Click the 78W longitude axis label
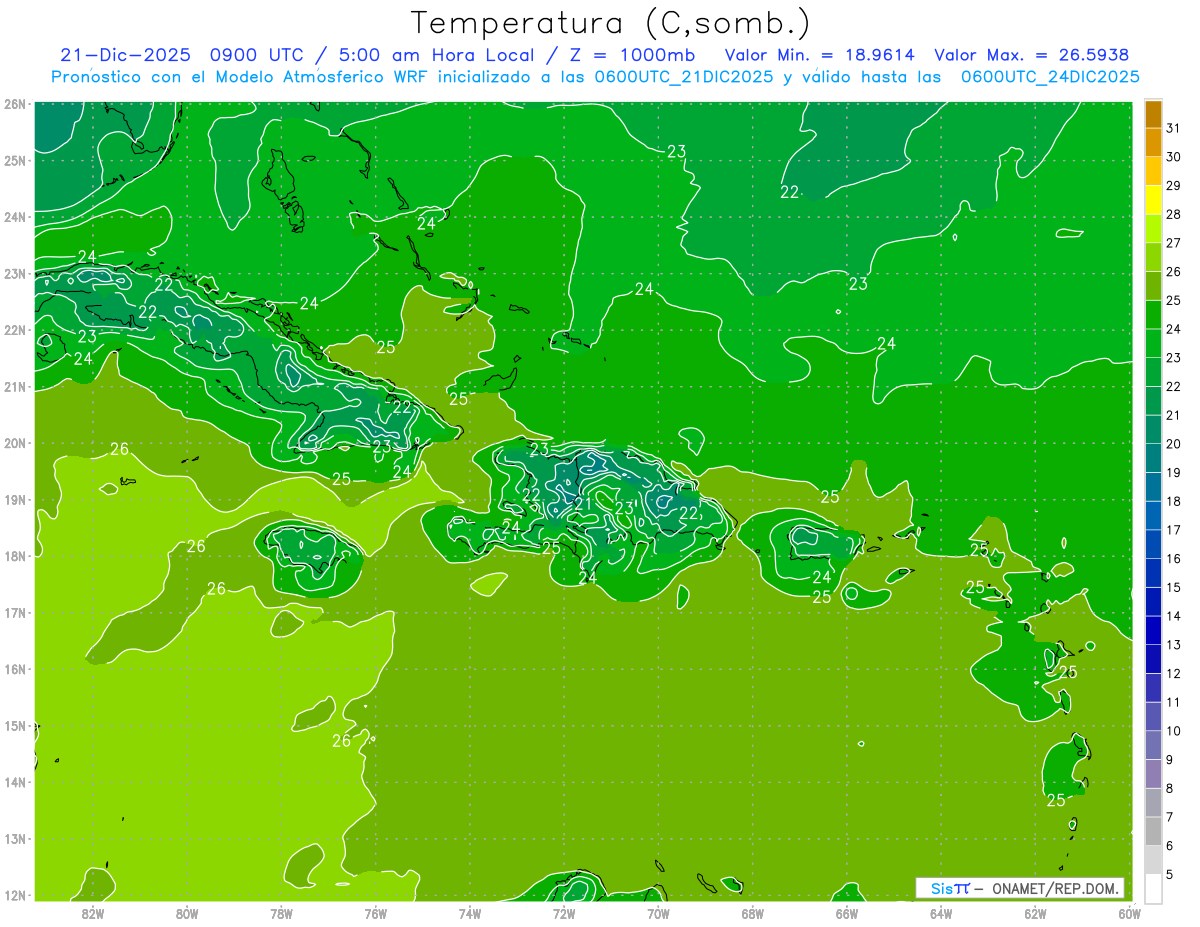Viewport: 1200px width, 927px height. [x=281, y=912]
